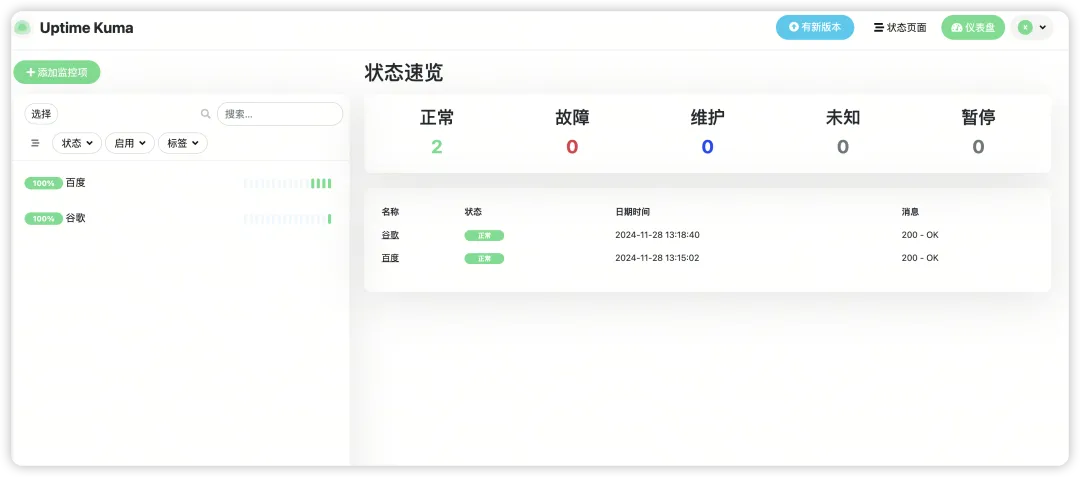1080x477 pixels.
Task: Go to the 仪表盘 dashboard
Action: click(973, 28)
